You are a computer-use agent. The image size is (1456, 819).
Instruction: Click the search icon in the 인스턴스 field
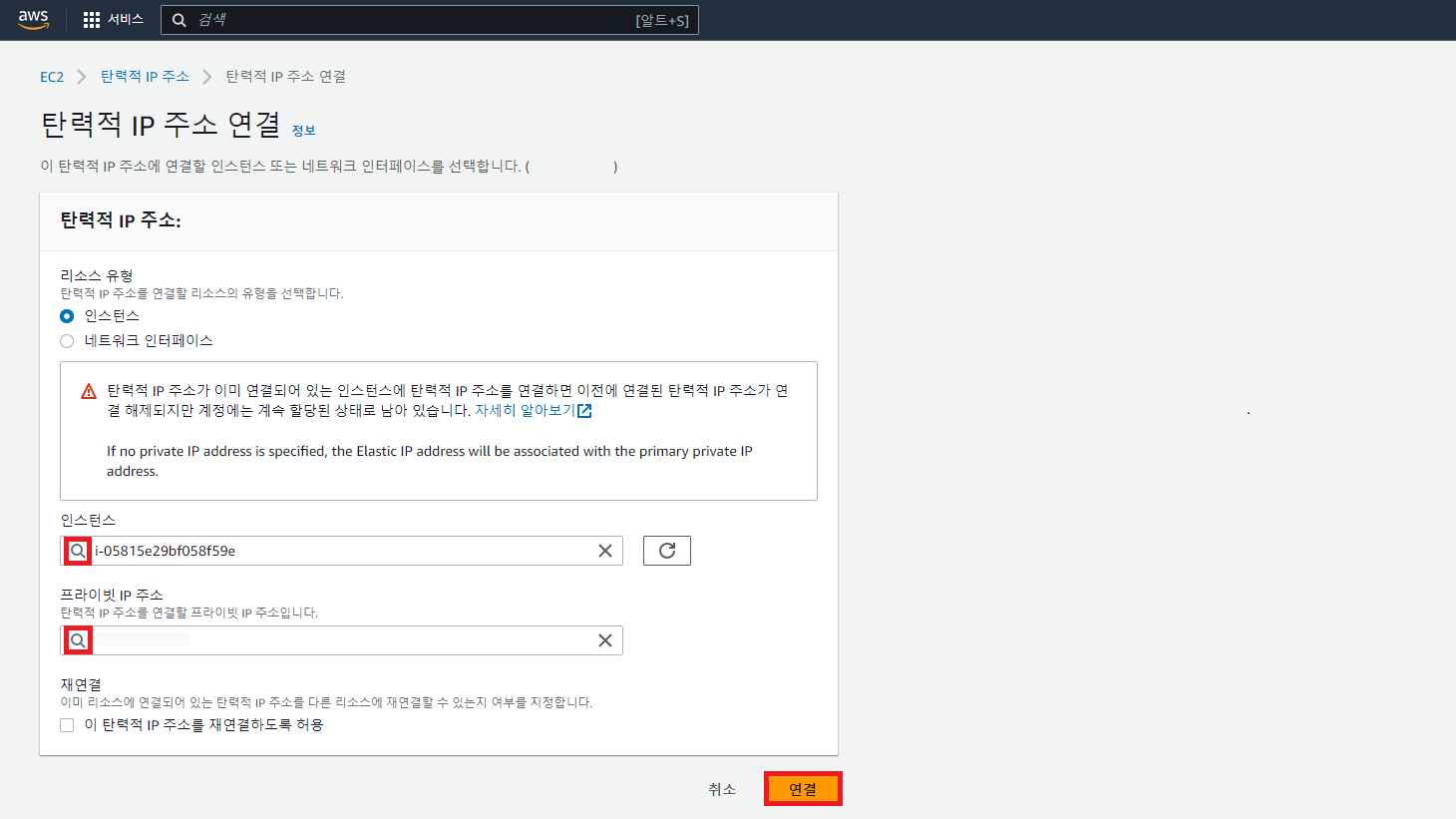pyautogui.click(x=78, y=551)
